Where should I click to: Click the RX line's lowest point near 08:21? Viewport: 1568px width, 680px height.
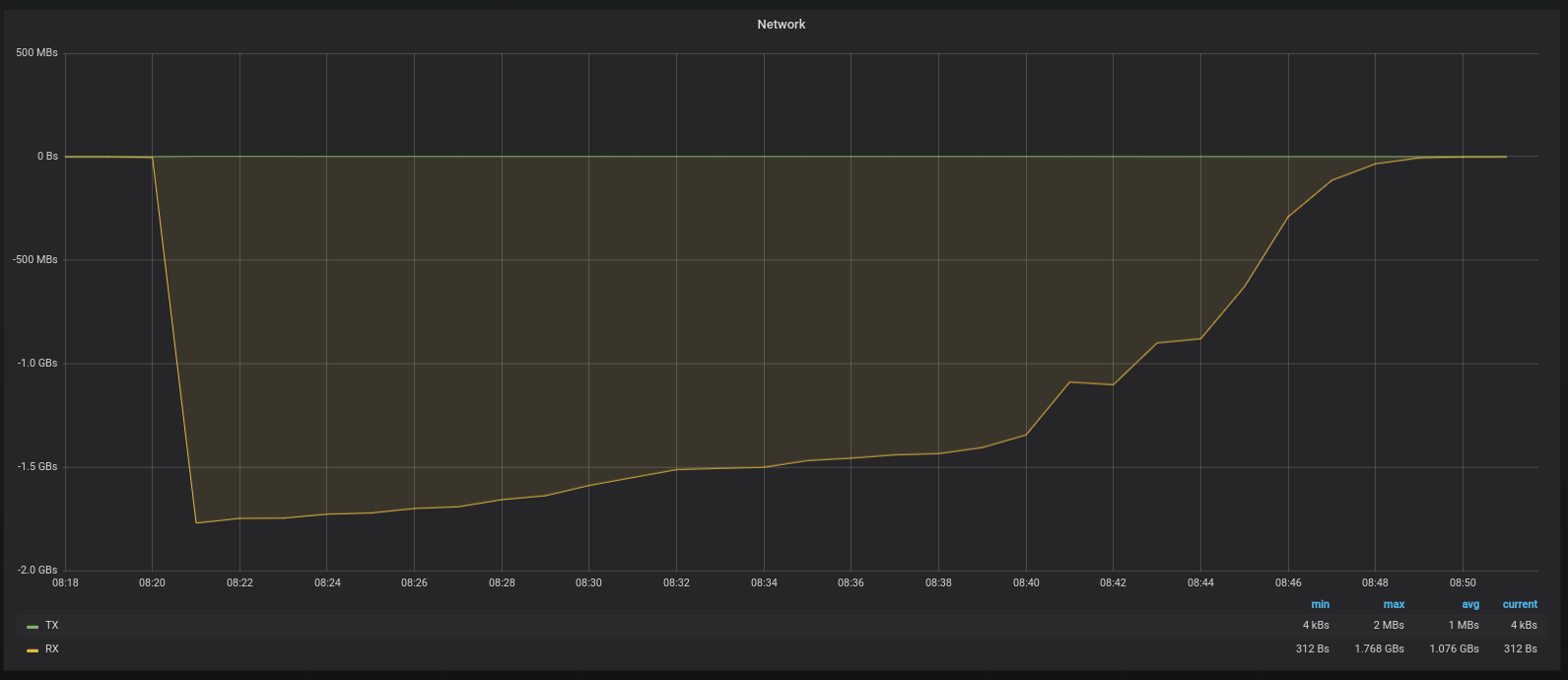click(196, 522)
